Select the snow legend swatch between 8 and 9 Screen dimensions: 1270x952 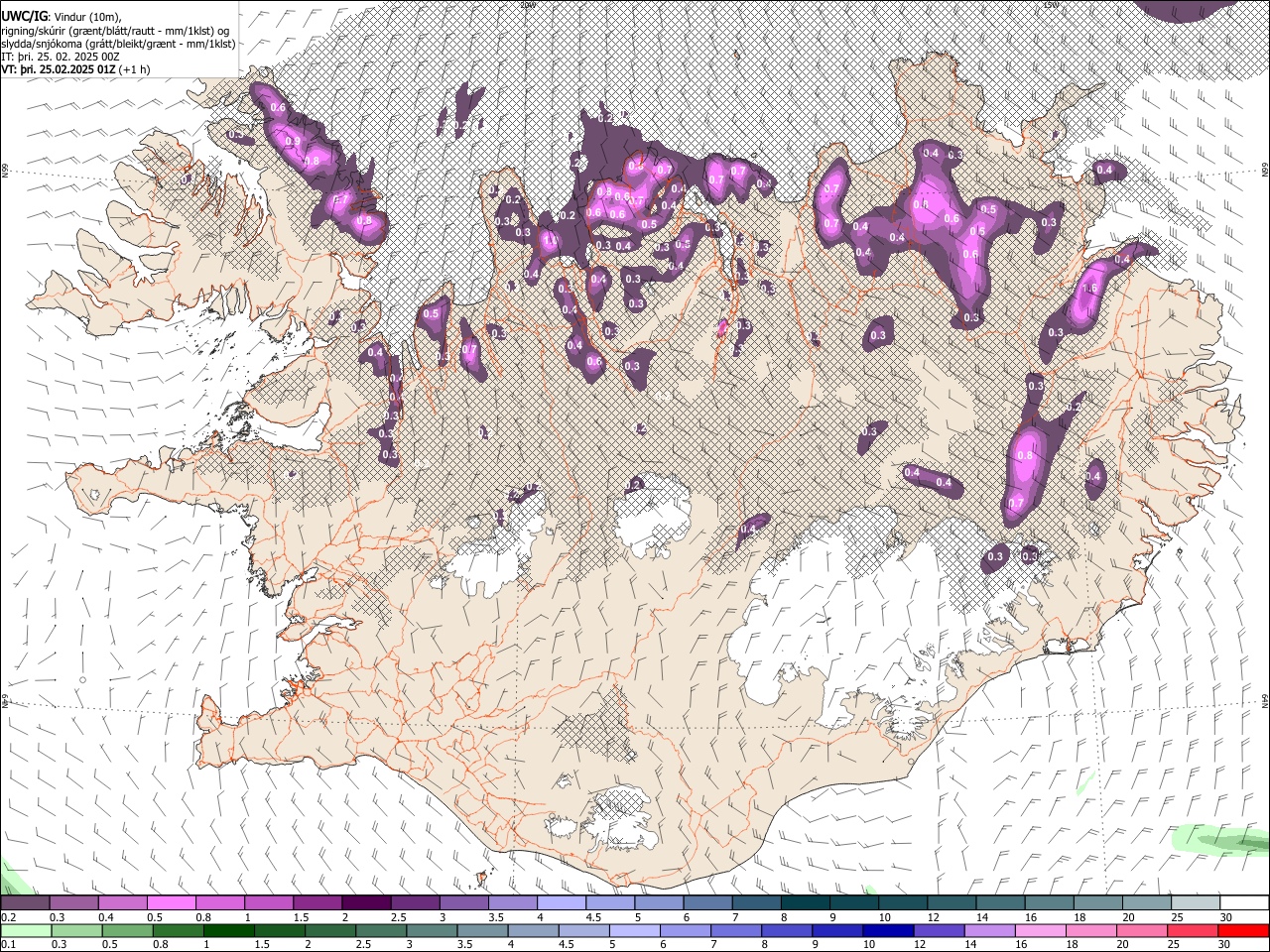[x=804, y=903]
